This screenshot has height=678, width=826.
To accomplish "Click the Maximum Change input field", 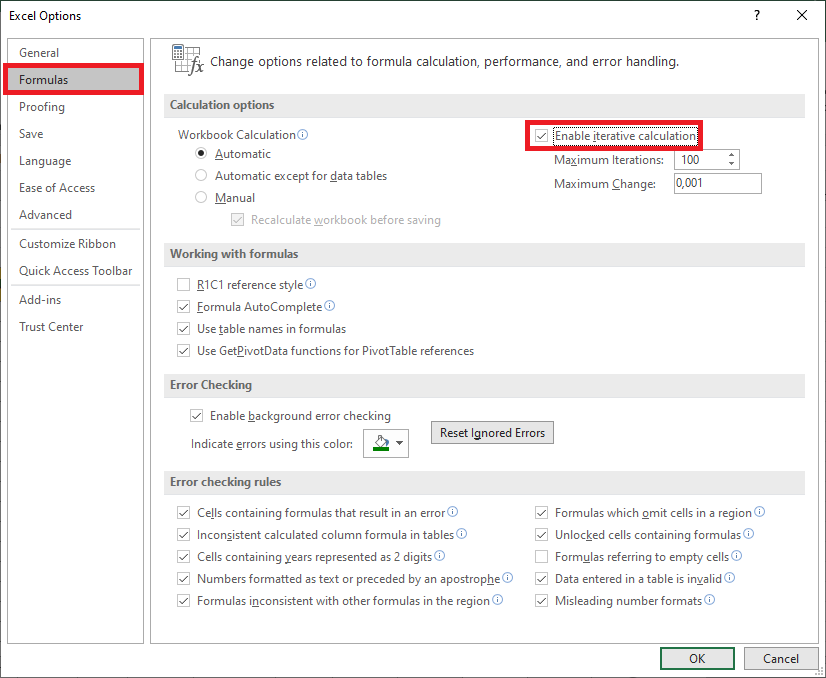I will (717, 184).
